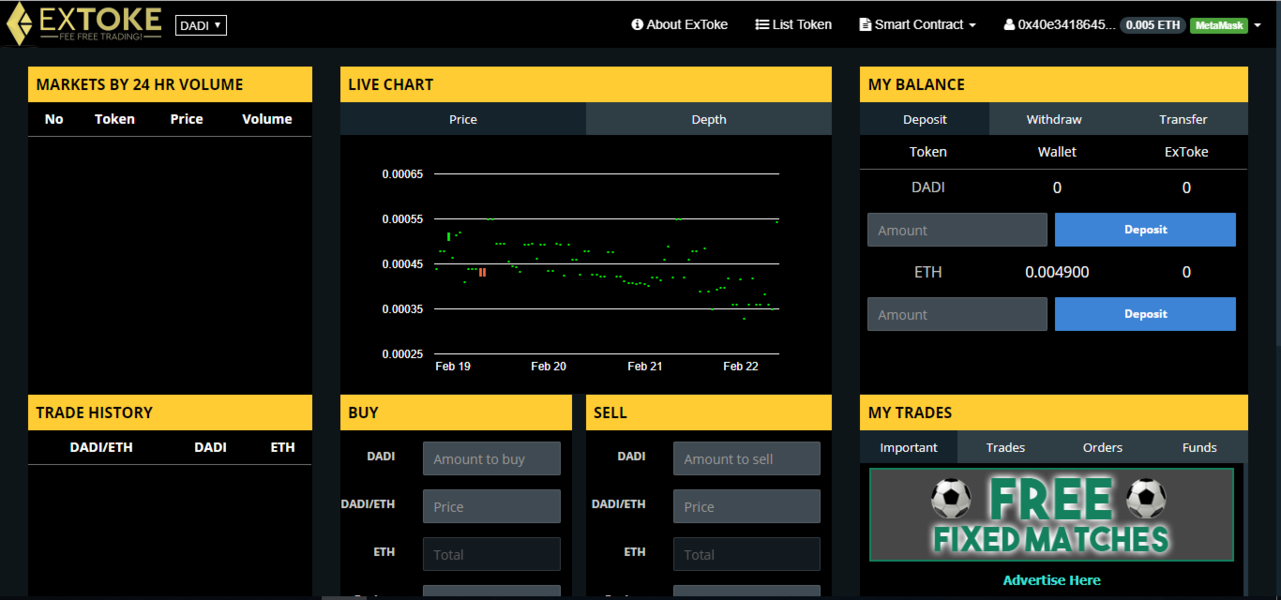The image size is (1281, 600).
Task: Click the No column header in Markets
Action: coord(54,119)
